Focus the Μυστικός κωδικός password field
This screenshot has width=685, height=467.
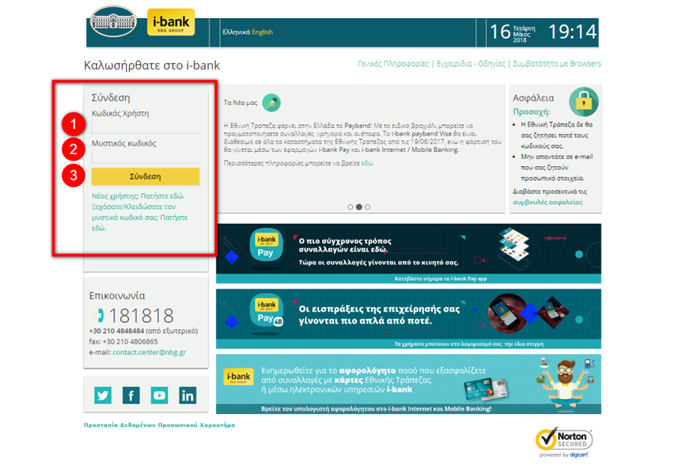point(145,156)
